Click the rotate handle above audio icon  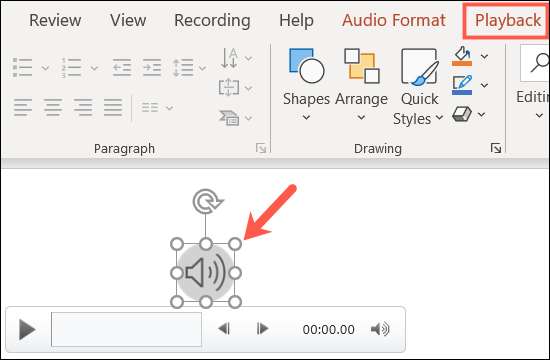(x=208, y=201)
